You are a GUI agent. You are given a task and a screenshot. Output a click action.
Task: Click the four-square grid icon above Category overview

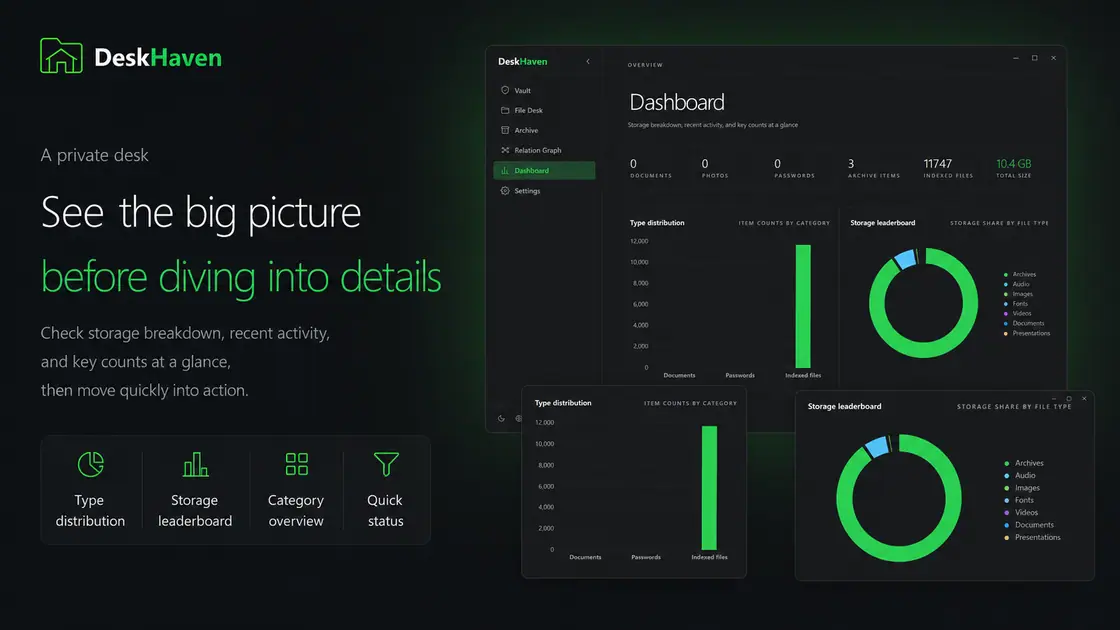296,464
